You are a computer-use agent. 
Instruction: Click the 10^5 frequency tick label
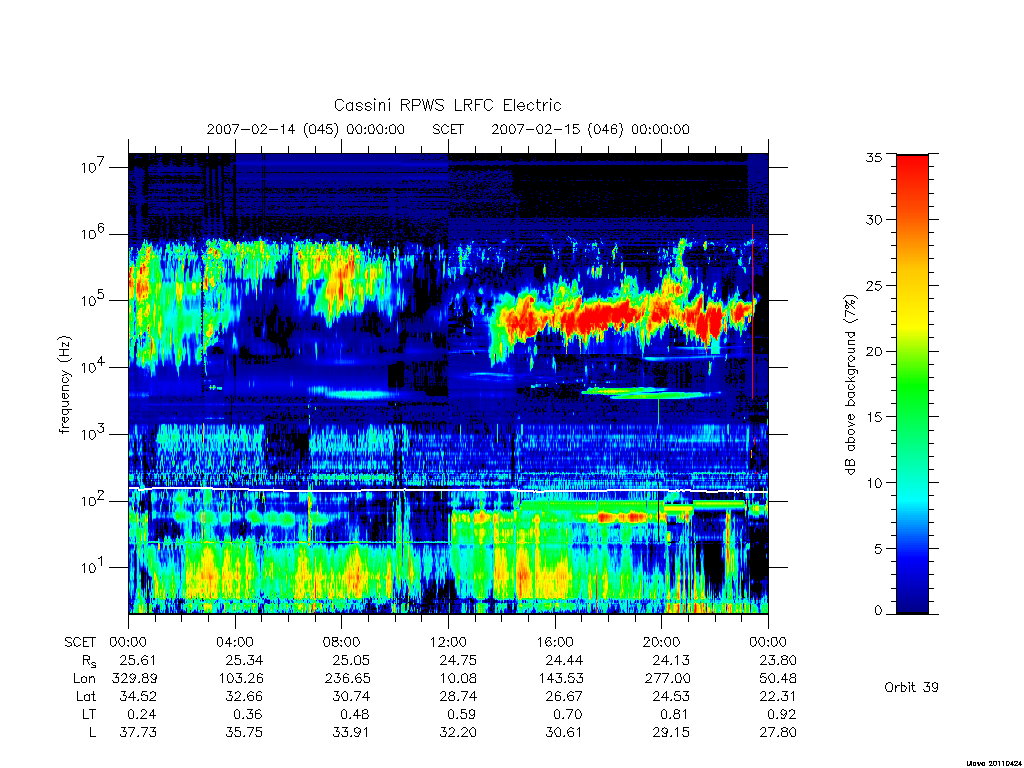[94, 300]
